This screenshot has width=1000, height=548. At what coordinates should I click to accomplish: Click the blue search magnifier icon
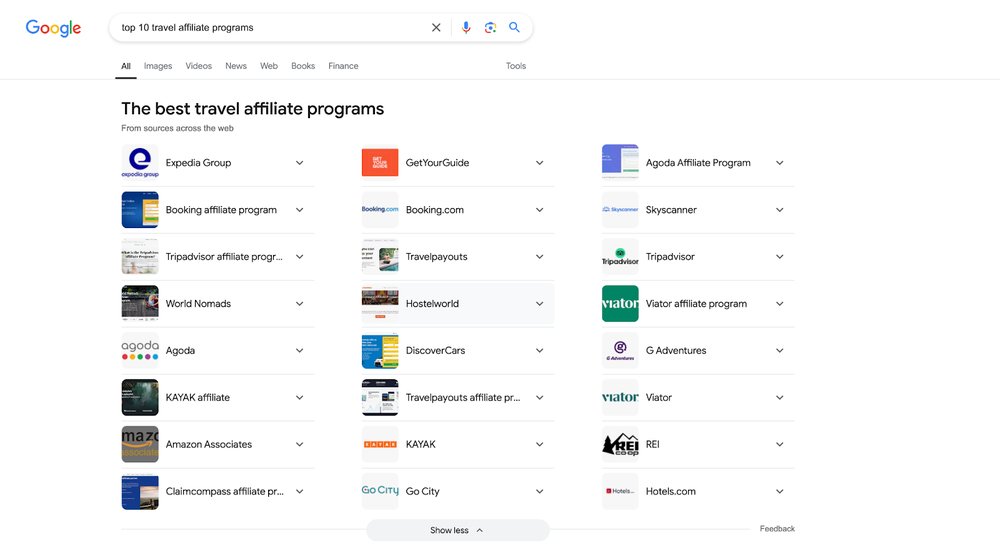(514, 27)
